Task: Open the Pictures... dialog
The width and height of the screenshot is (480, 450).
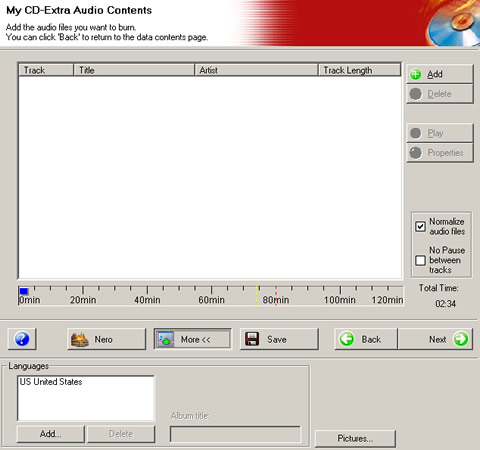Action: click(x=355, y=438)
